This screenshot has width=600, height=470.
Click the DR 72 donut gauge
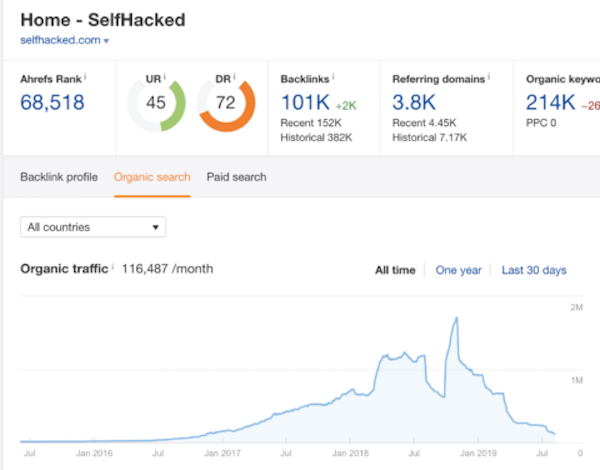pos(226,103)
